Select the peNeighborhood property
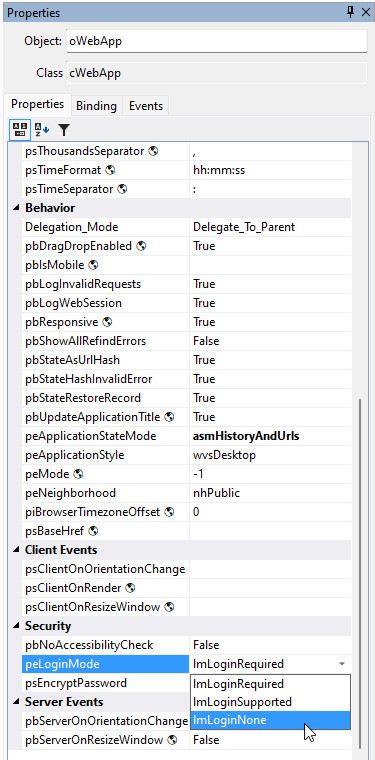Viewport: 375px width, 760px height. click(70, 493)
